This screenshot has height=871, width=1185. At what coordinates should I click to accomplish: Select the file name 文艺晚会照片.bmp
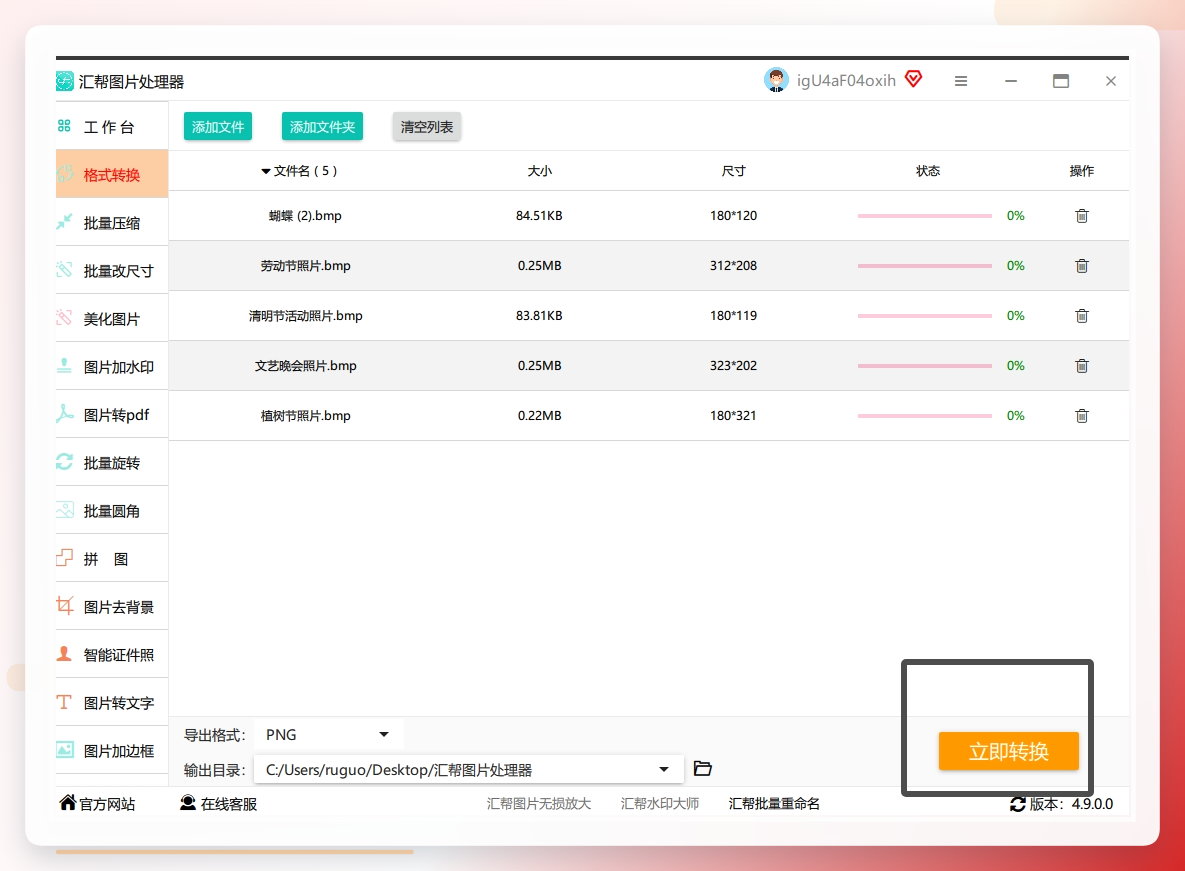(x=305, y=366)
